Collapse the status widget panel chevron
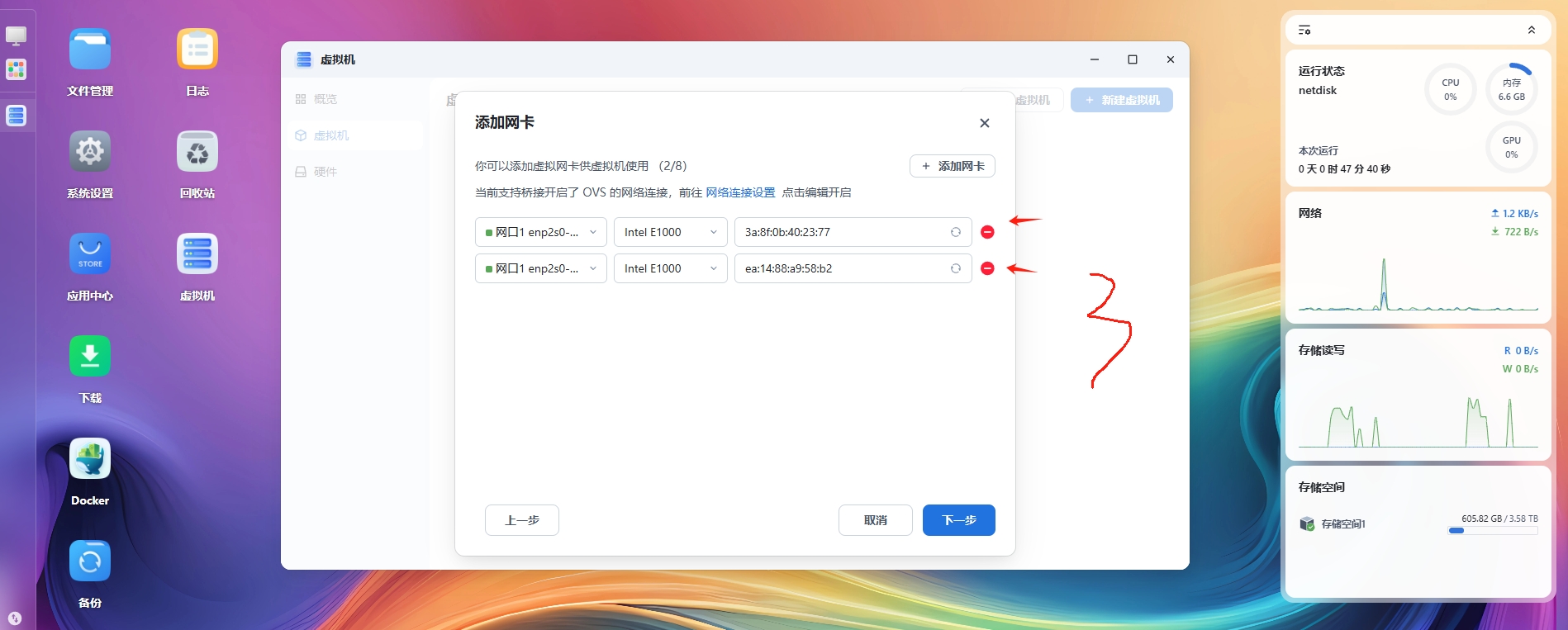The image size is (1568, 630). (x=1531, y=30)
